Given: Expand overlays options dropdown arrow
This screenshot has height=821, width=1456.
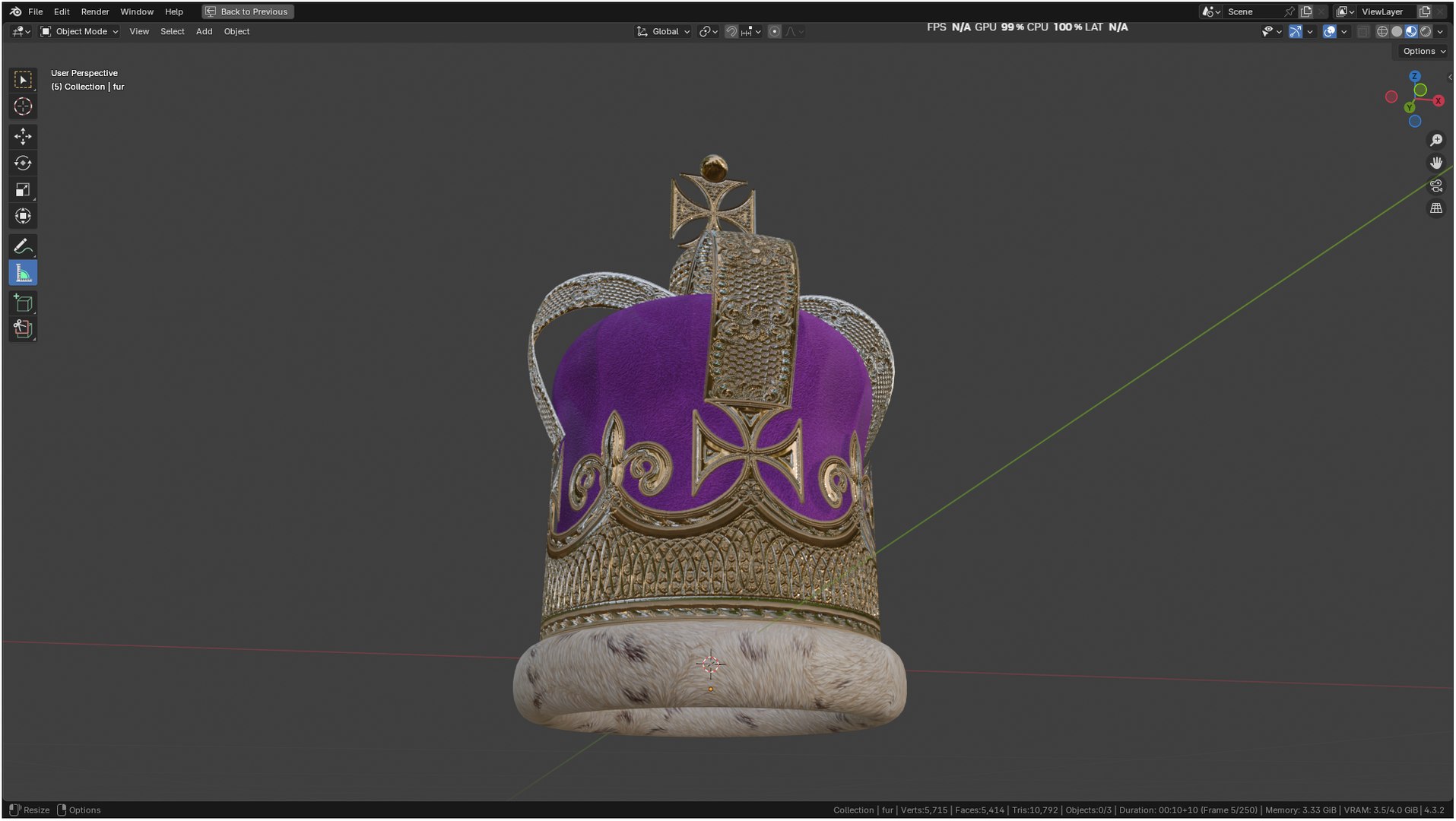Looking at the screenshot, I should coord(1344,31).
